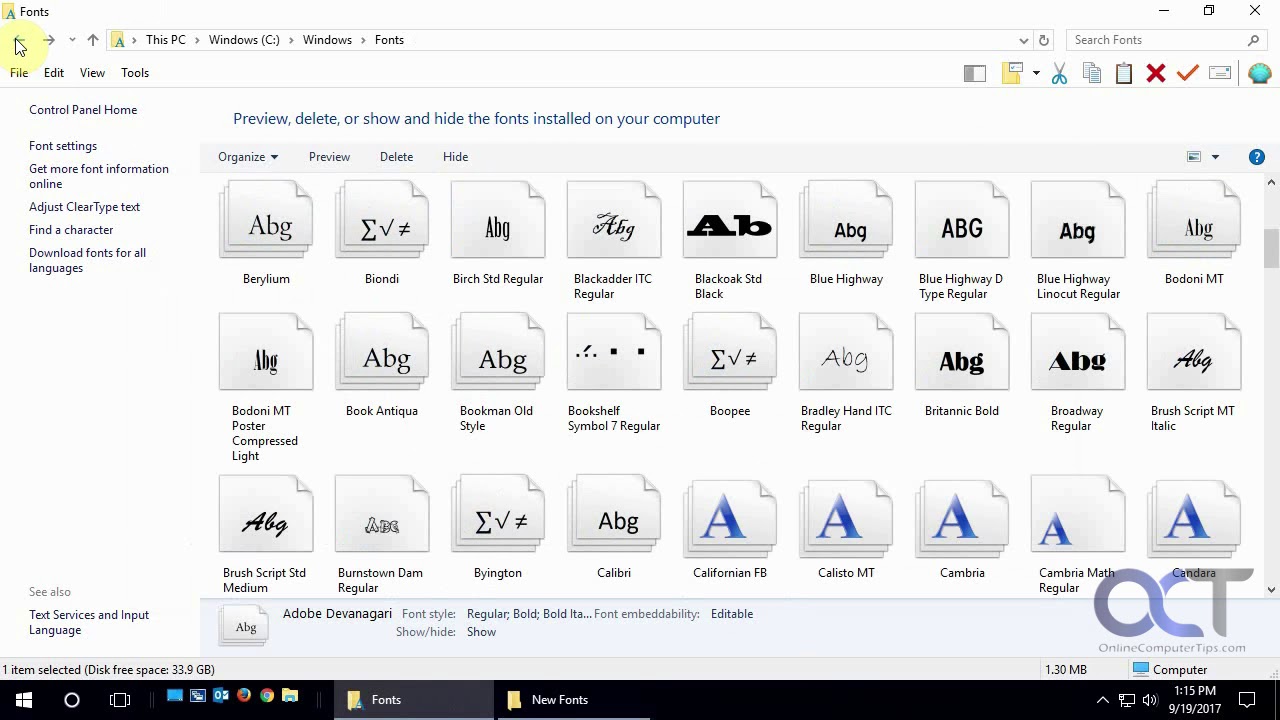This screenshot has height=720, width=1280.
Task: Click Download fonts for all languages
Action: [x=88, y=260]
